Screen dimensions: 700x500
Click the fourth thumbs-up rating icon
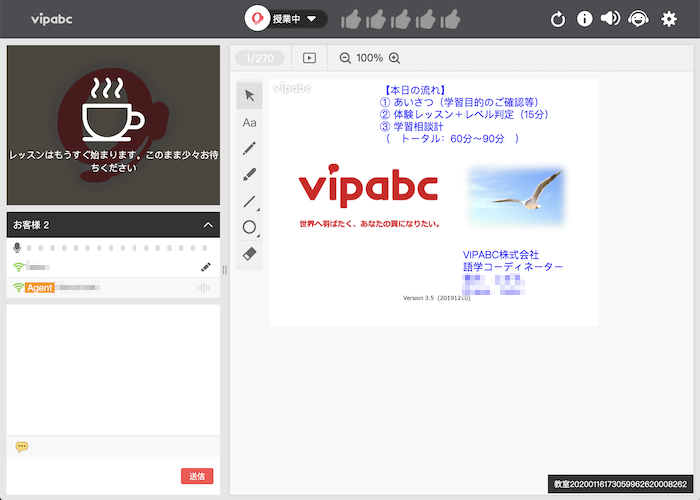tap(425, 19)
